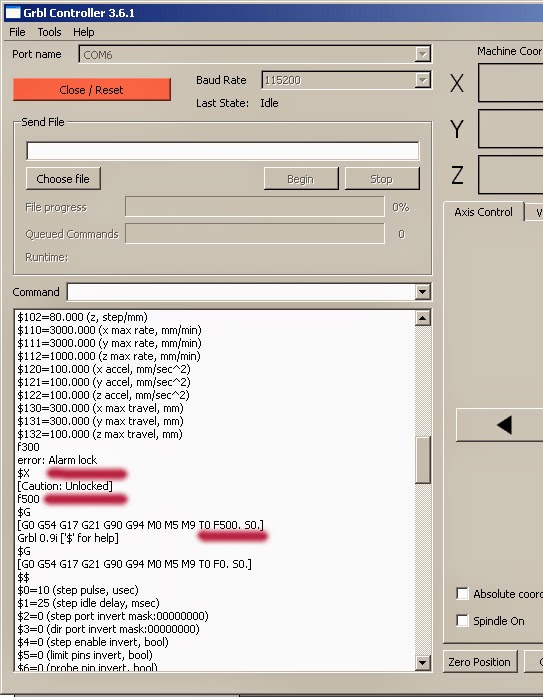Viewport: 543px width, 697px height.
Task: Click the line containing 'T0 F500. S0.'
Action: click(140, 525)
